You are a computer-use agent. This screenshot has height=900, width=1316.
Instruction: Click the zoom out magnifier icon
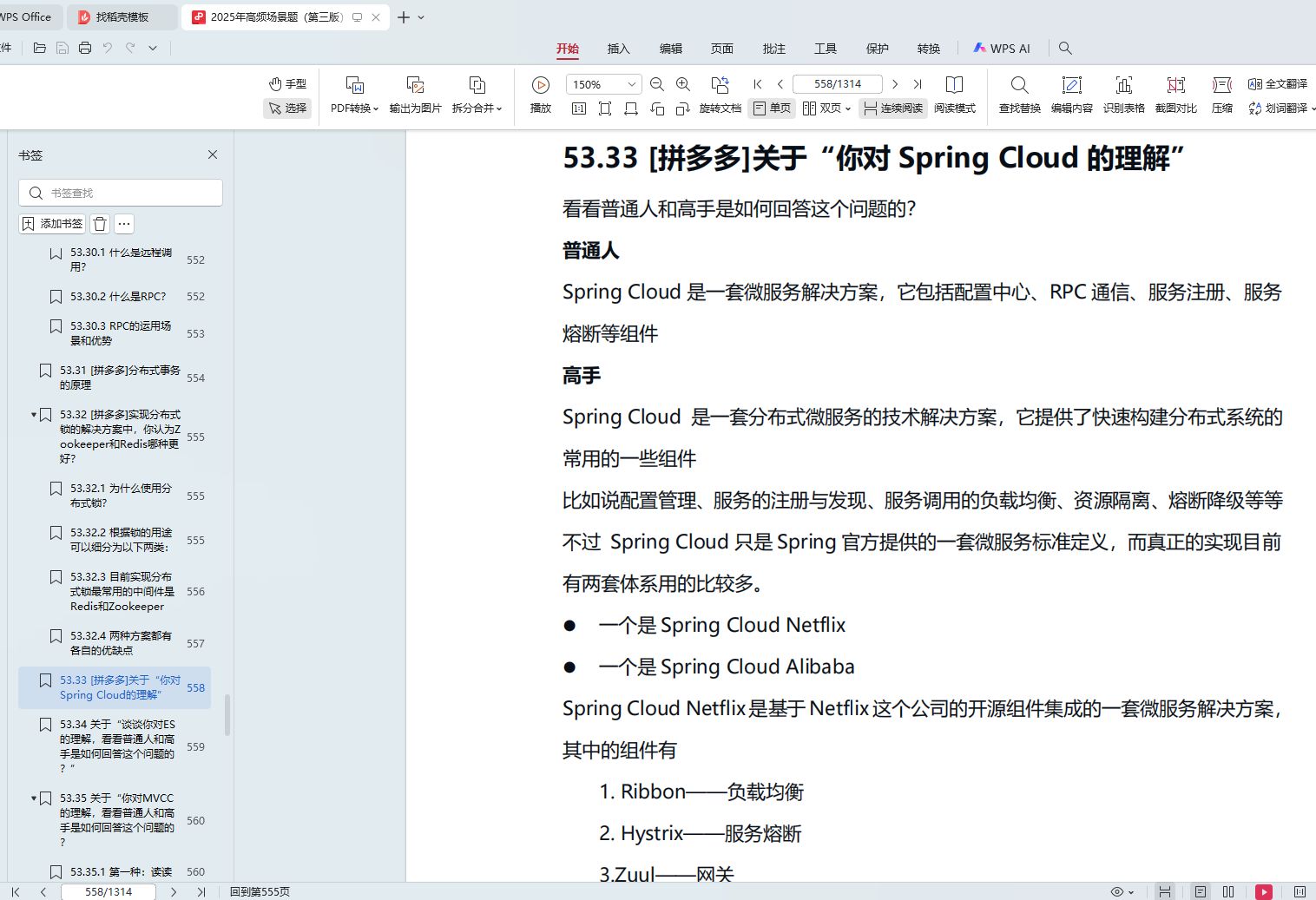pos(657,84)
